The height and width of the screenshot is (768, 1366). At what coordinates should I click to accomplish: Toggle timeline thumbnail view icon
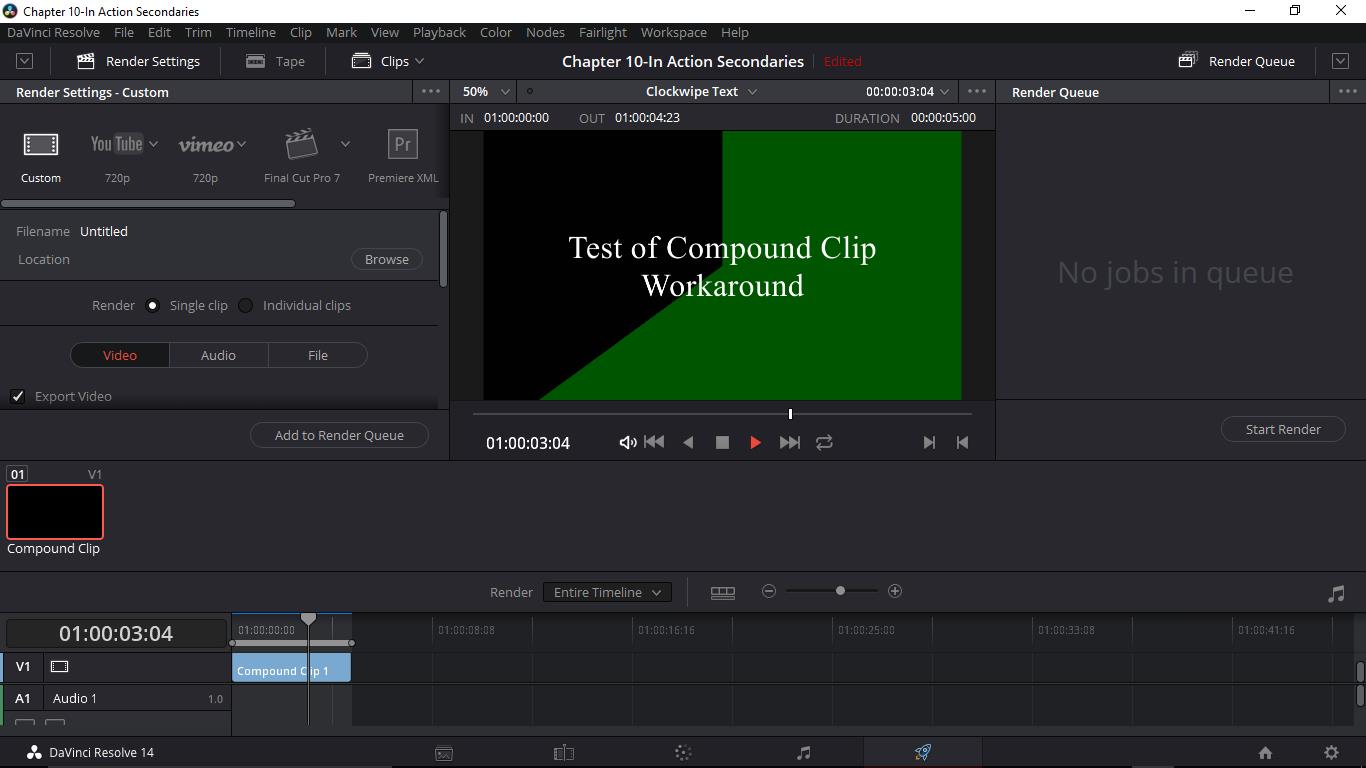coord(723,592)
